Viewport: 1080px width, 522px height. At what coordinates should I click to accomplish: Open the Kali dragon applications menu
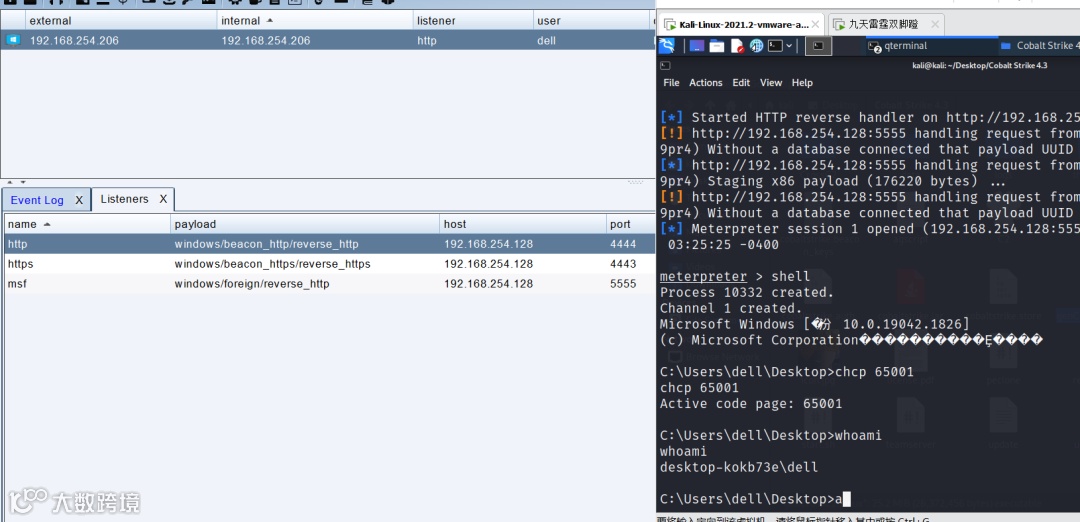coord(666,46)
